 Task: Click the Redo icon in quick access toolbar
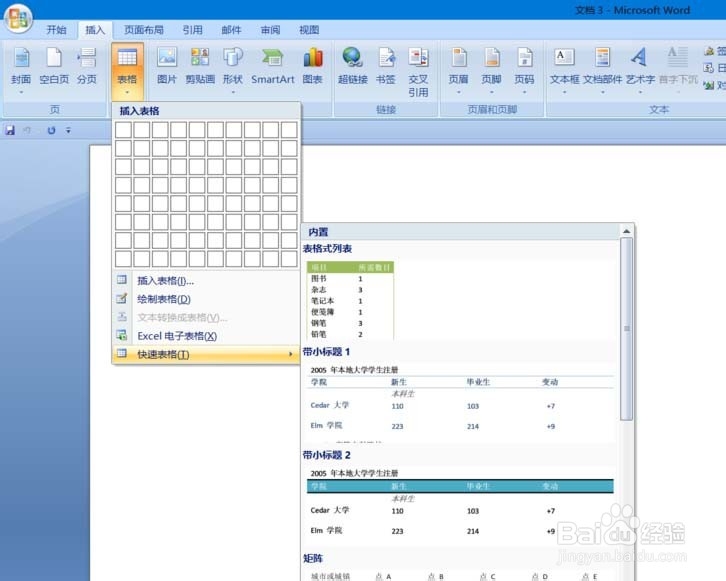tap(51, 131)
